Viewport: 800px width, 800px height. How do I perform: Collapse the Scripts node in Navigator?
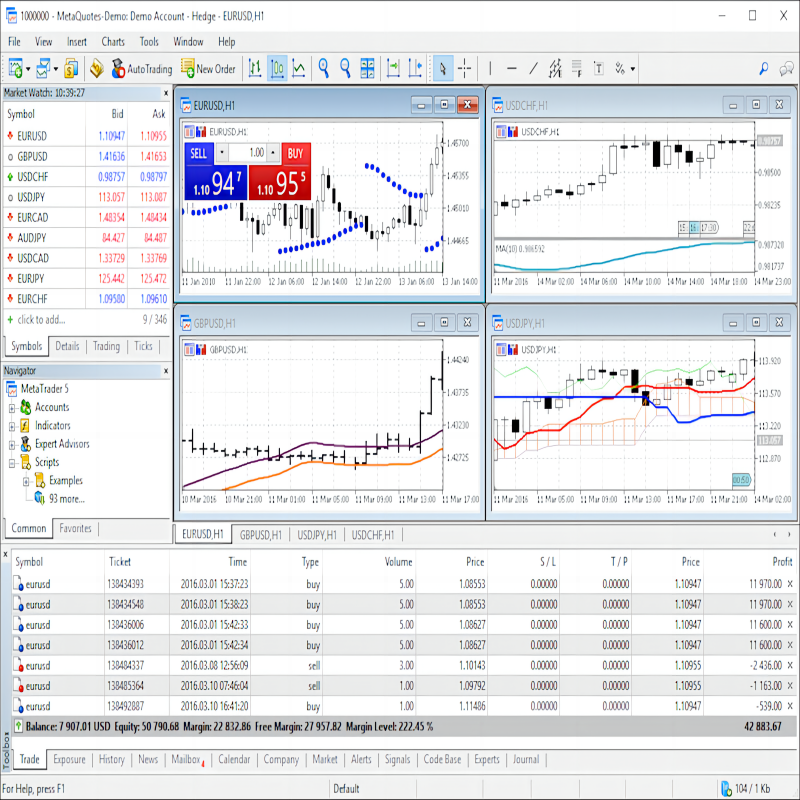12,463
